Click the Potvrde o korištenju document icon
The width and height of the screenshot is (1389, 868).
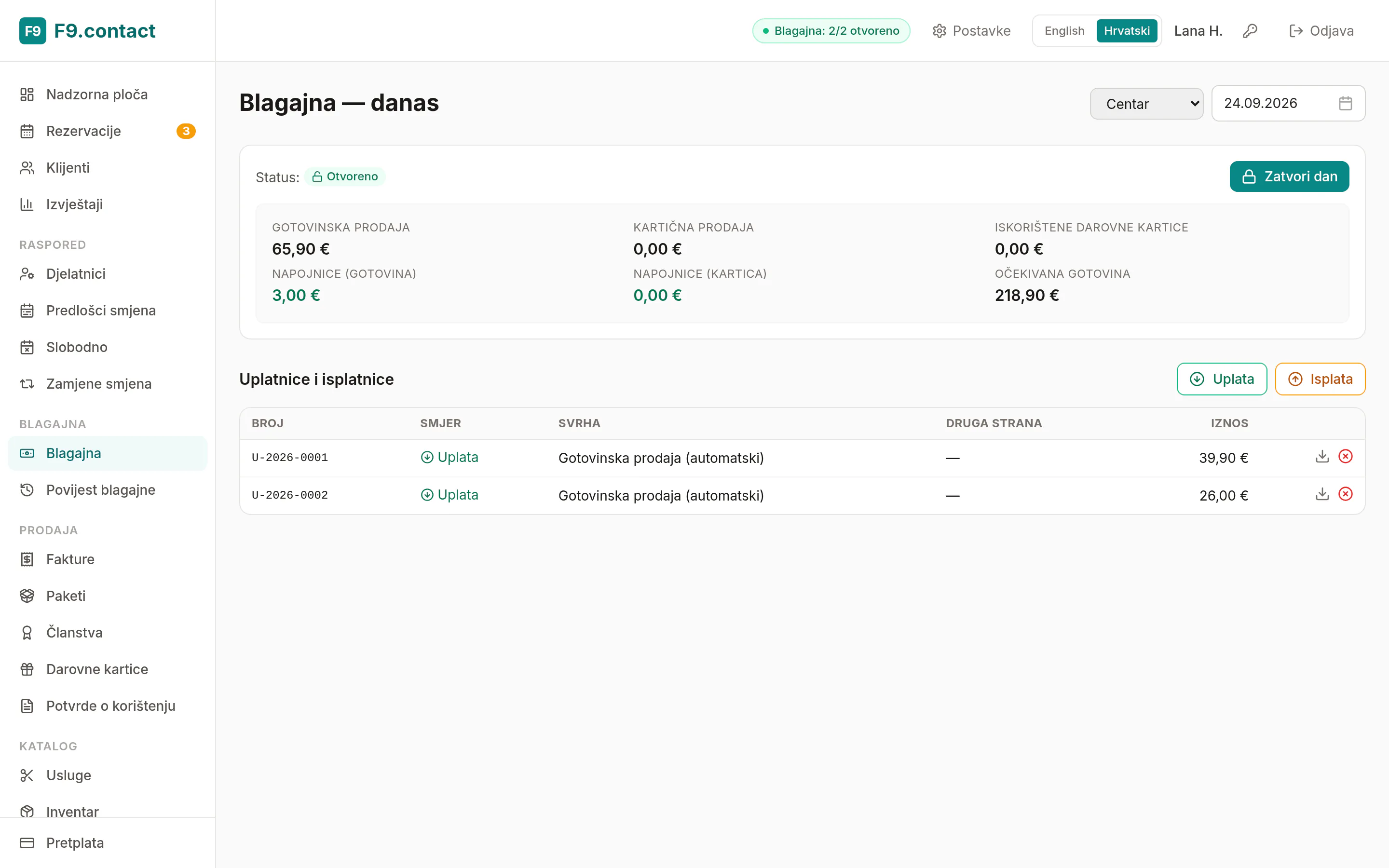(27, 706)
